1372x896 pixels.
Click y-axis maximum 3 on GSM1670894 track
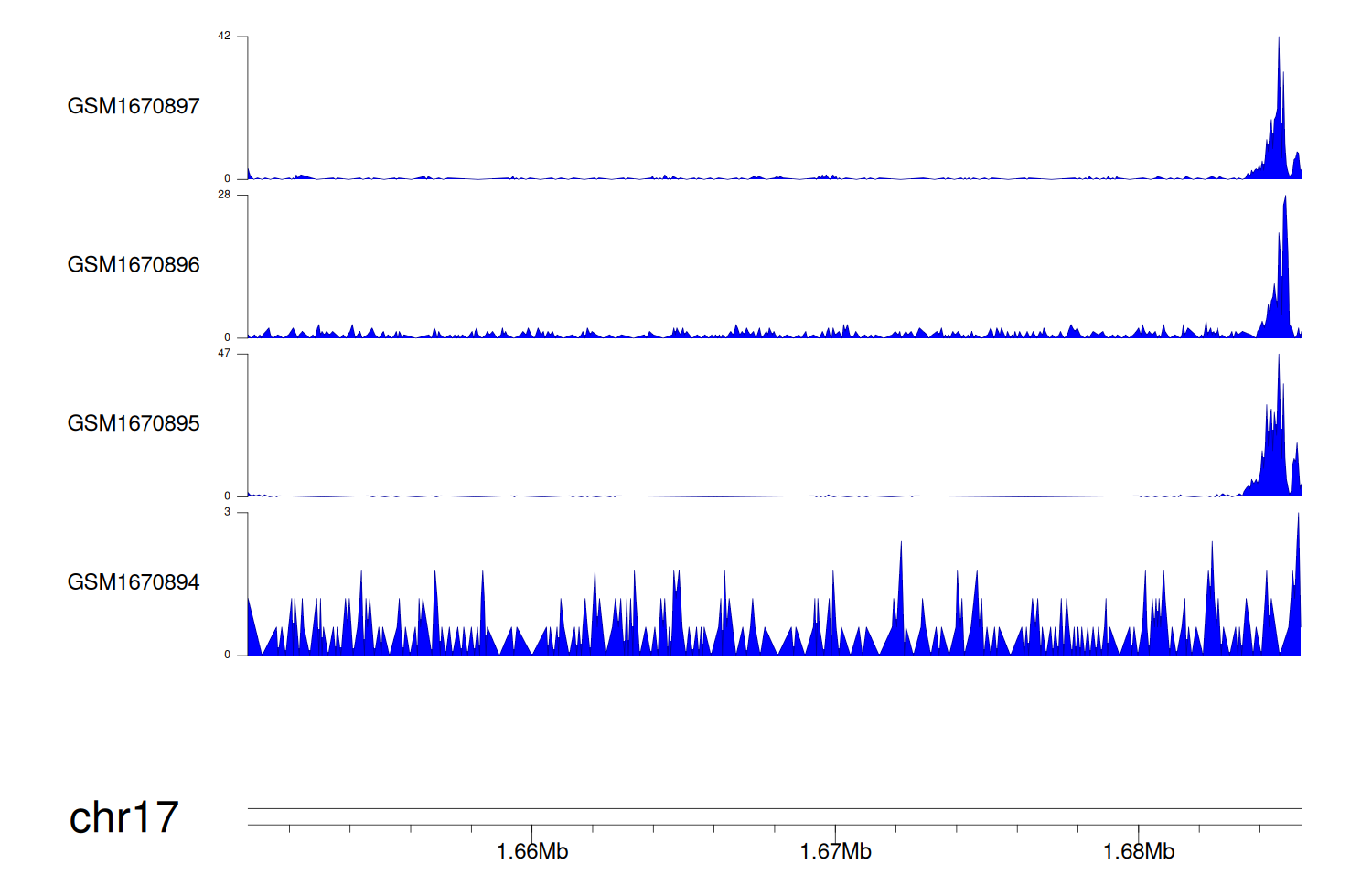pyautogui.click(x=228, y=512)
